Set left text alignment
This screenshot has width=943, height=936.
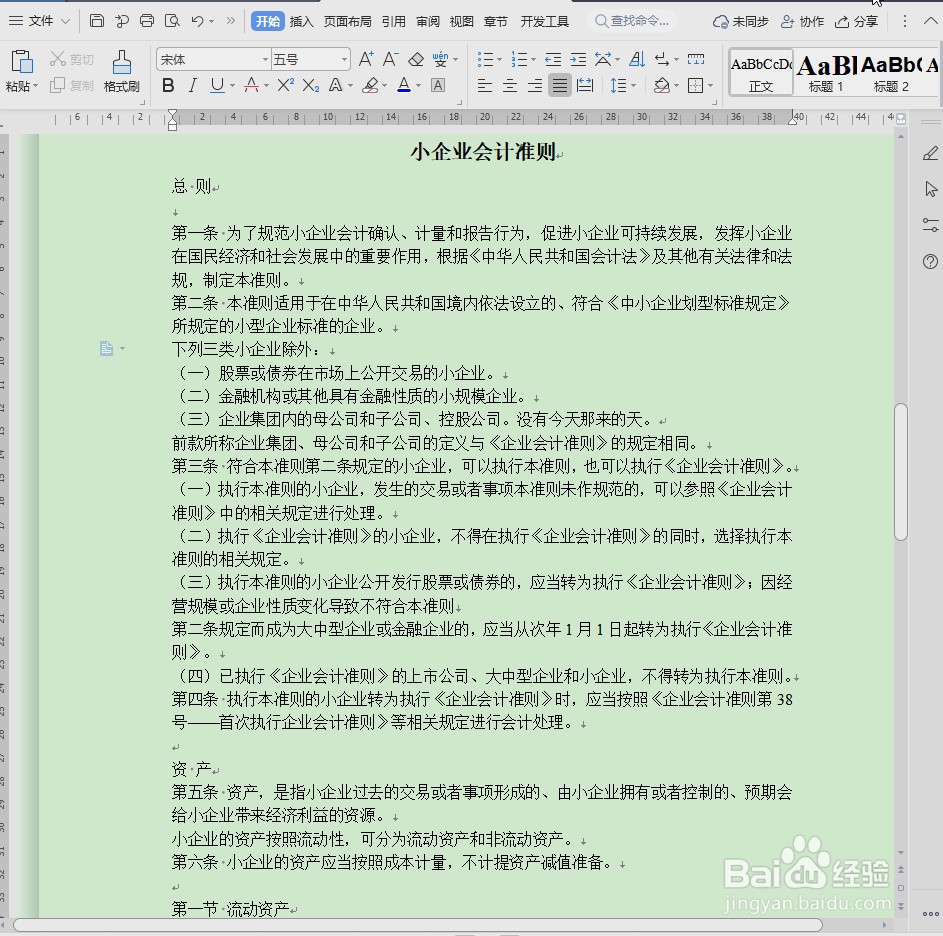click(485, 85)
